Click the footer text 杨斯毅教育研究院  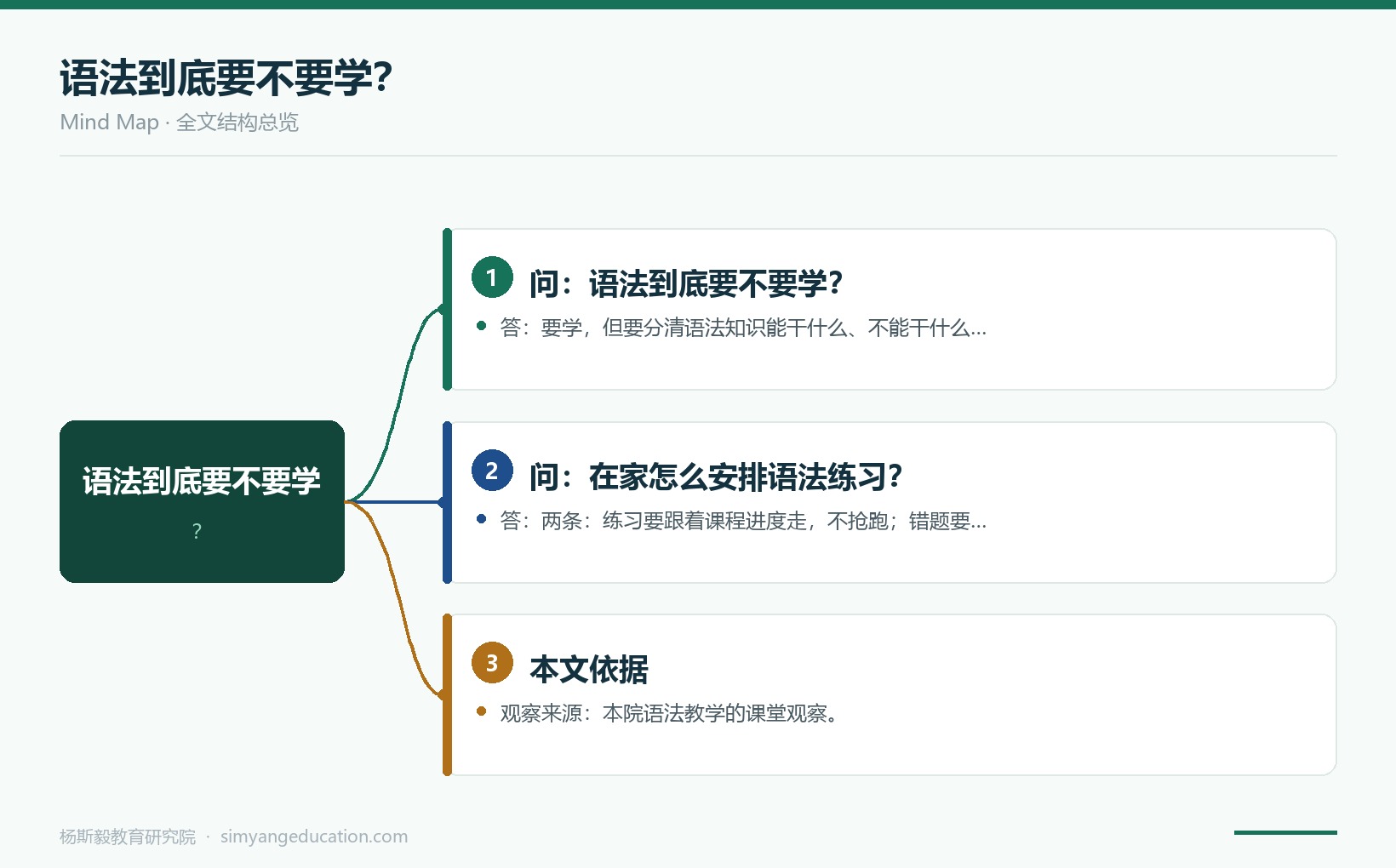(128, 837)
